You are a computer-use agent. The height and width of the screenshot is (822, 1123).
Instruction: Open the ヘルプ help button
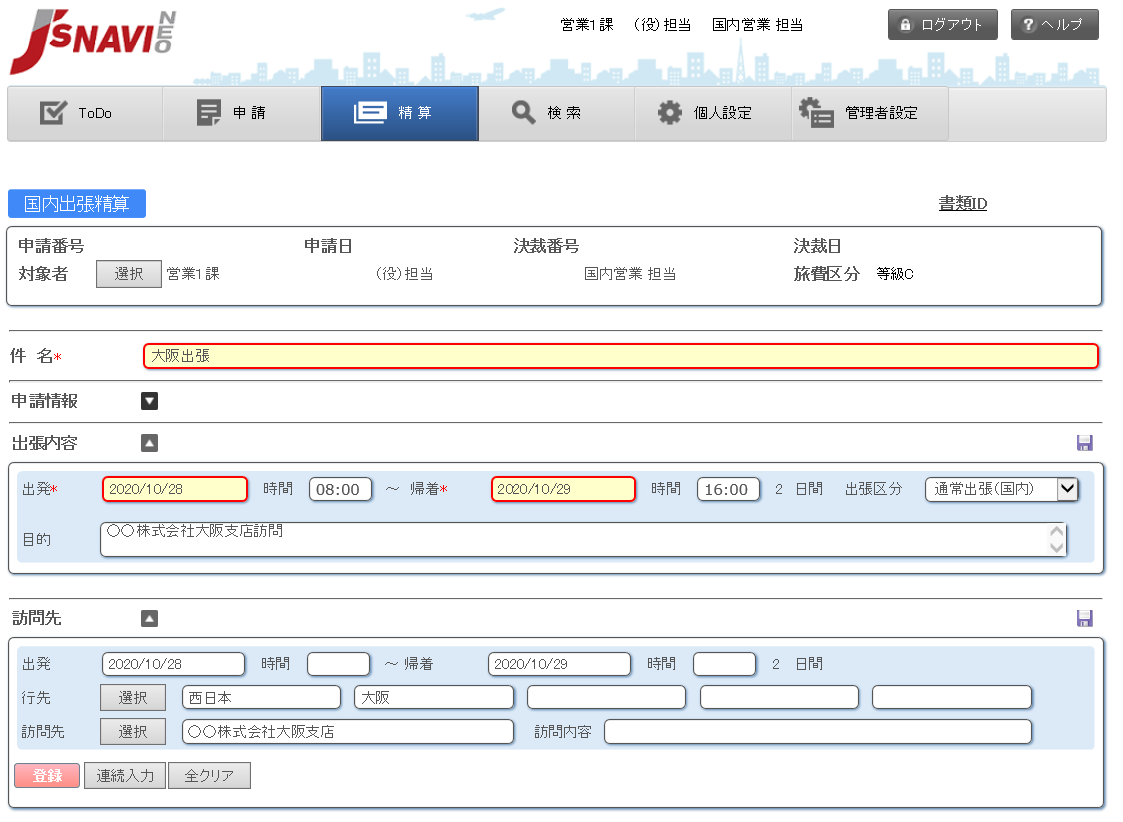1054,25
